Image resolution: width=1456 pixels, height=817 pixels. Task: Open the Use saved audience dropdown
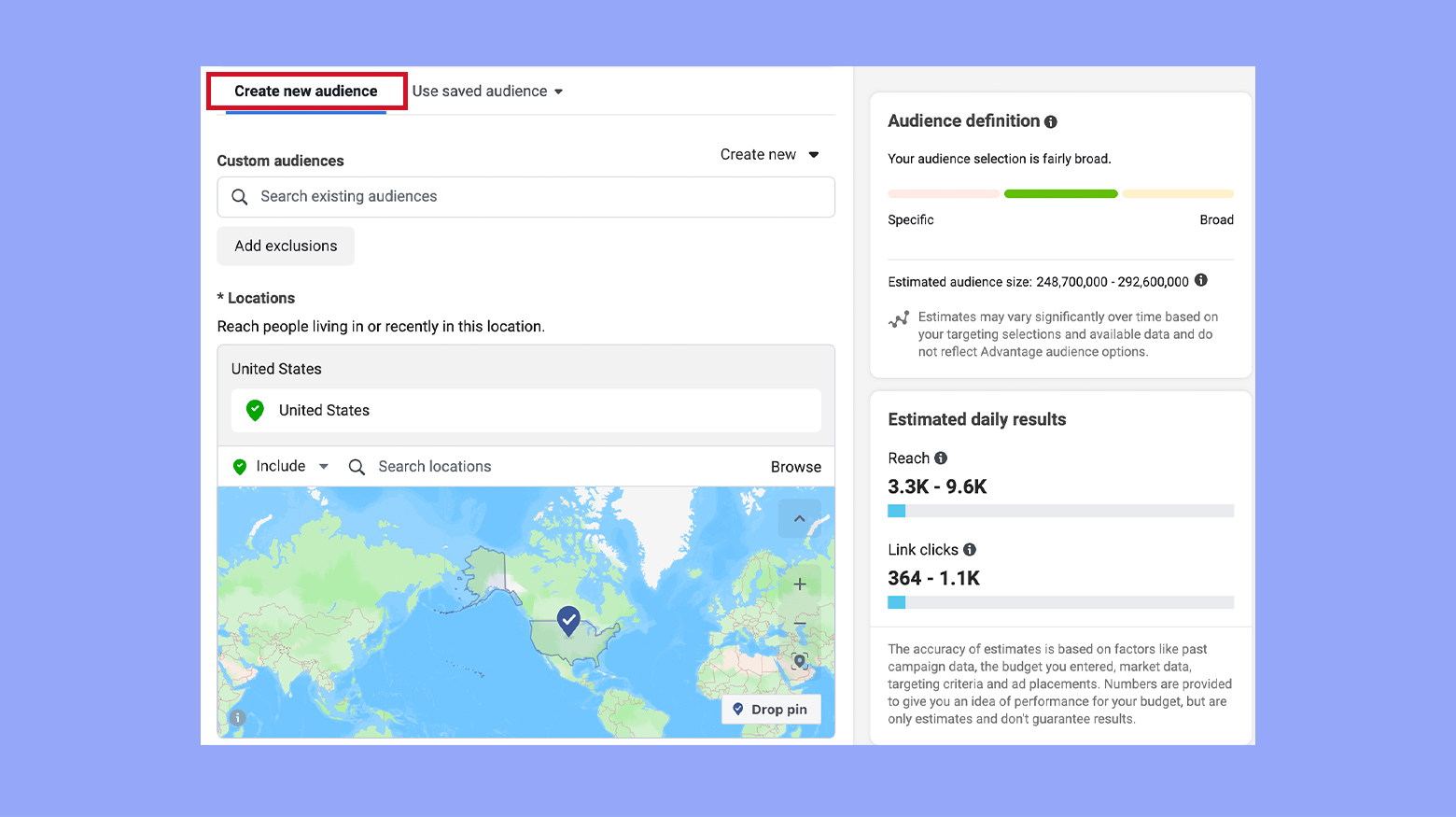tap(487, 91)
